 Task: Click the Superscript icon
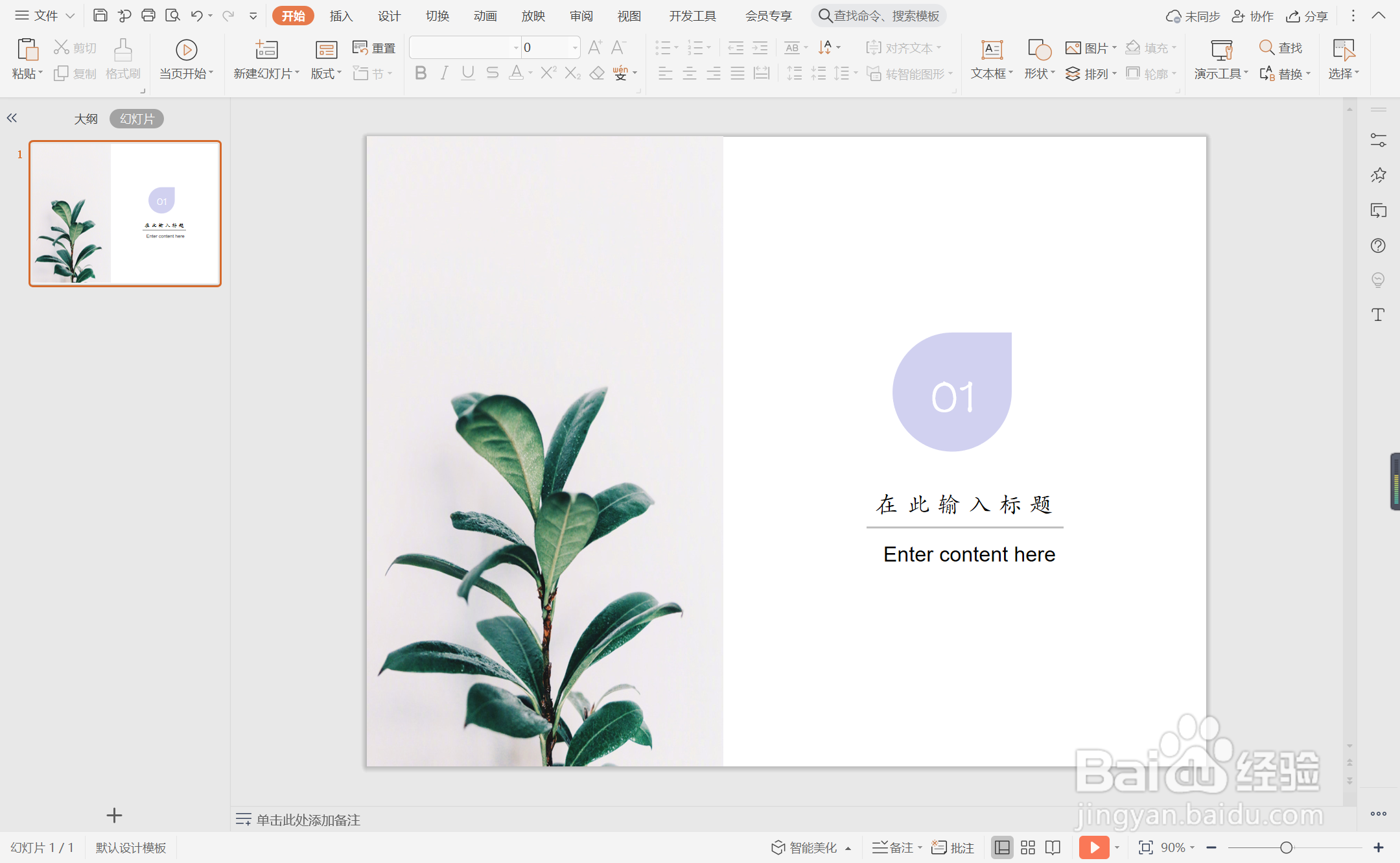pyautogui.click(x=548, y=73)
